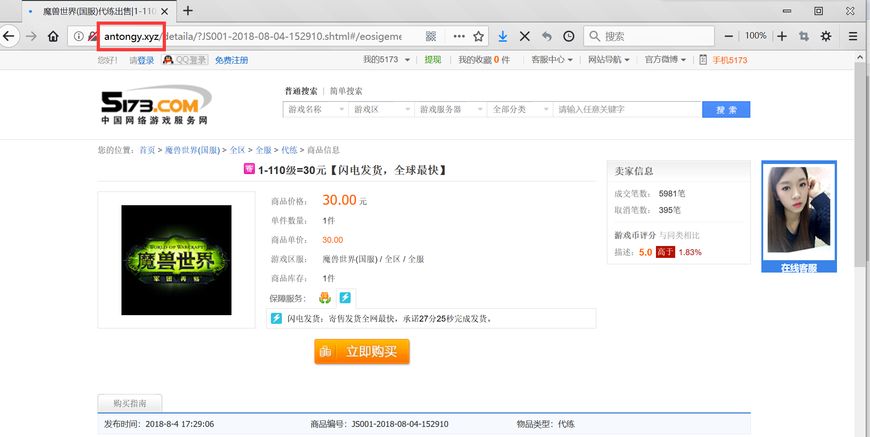
Task: Click the URL address bar
Action: pyautogui.click(x=277, y=36)
